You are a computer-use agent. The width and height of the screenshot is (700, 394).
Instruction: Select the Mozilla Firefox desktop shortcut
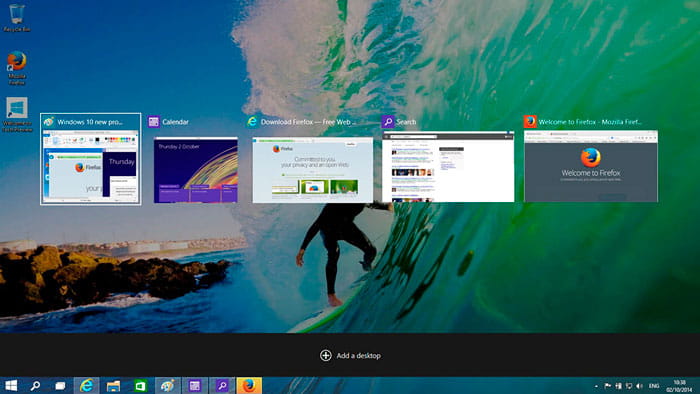[x=17, y=68]
